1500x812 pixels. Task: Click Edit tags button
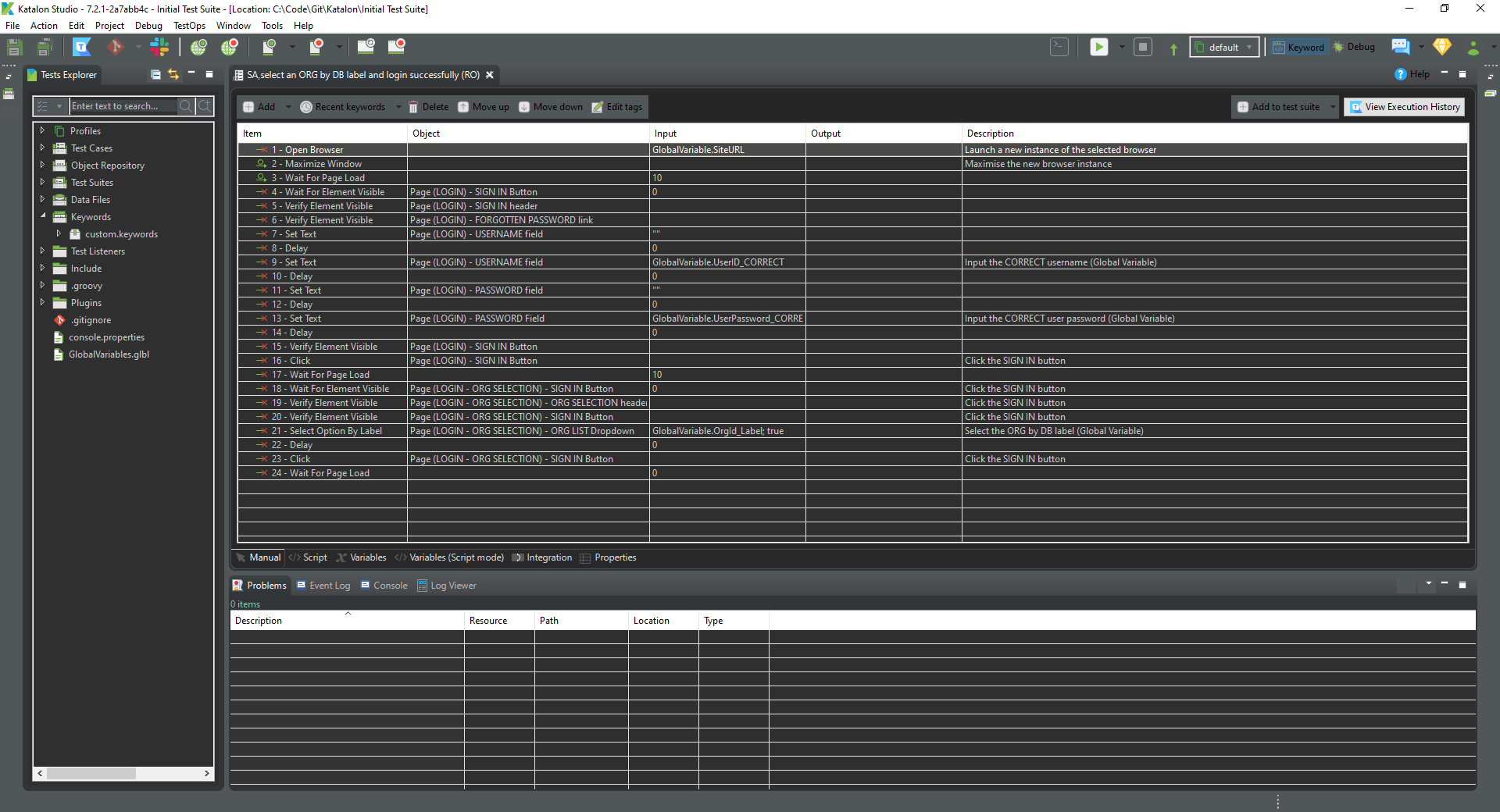[617, 107]
